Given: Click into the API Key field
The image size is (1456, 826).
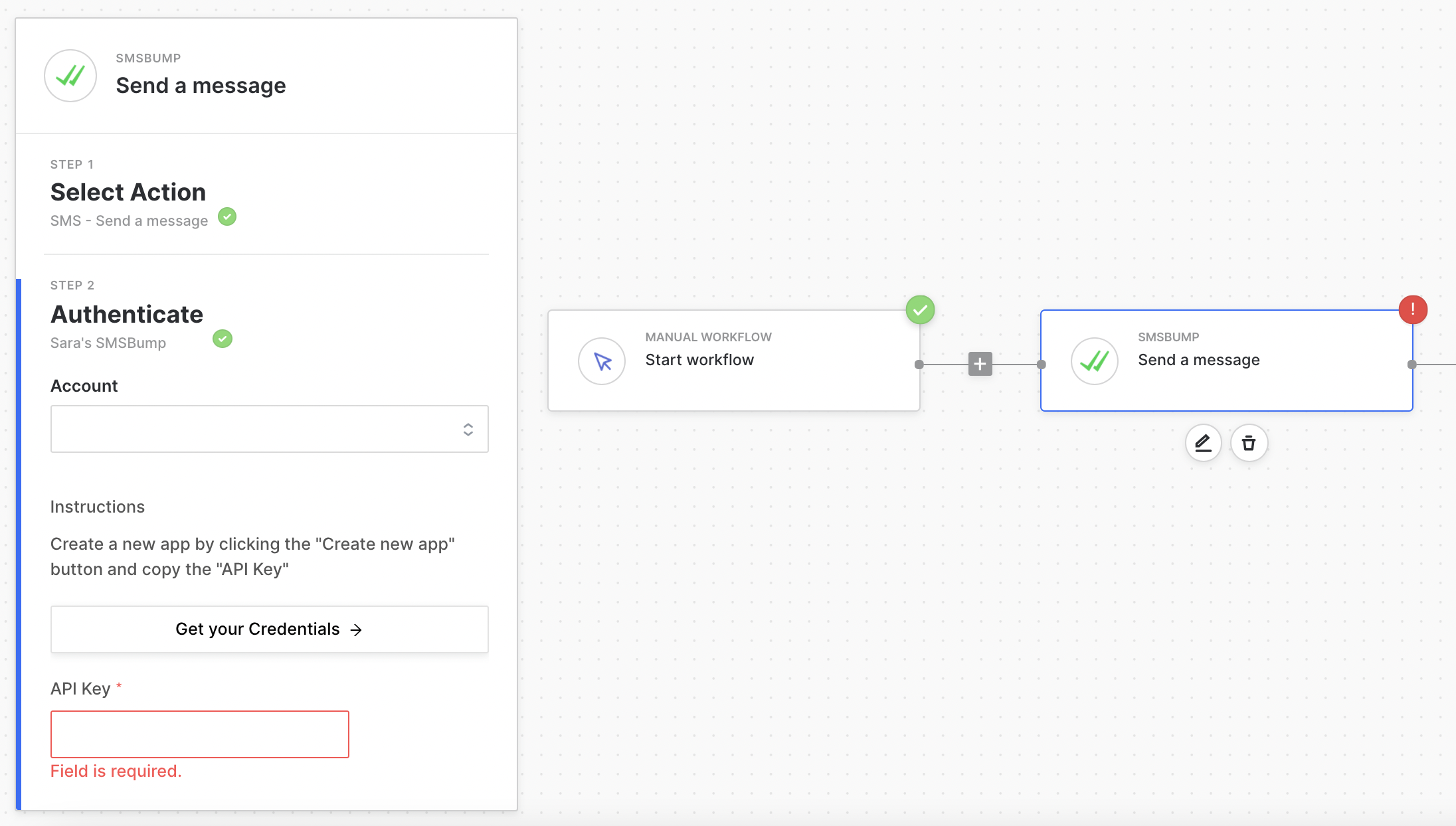Looking at the screenshot, I should 199,734.
